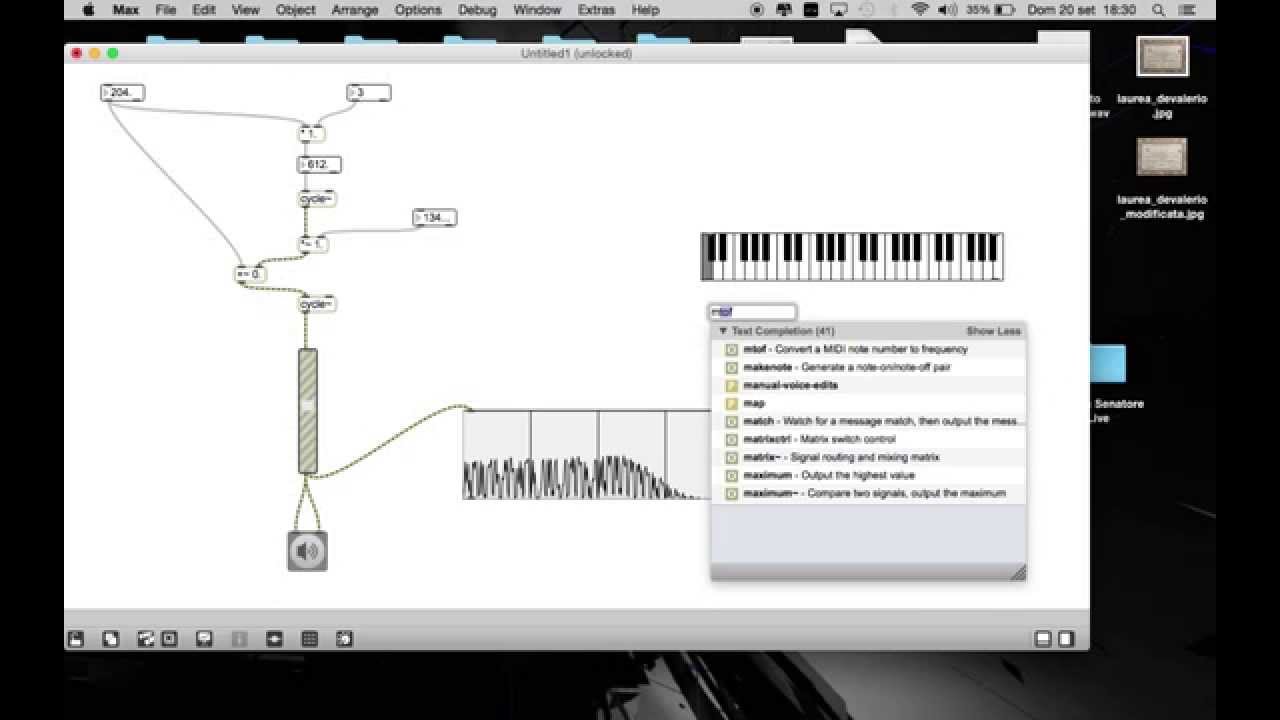Click the battery 35% indicator
1280x720 pixels.
click(x=991, y=10)
